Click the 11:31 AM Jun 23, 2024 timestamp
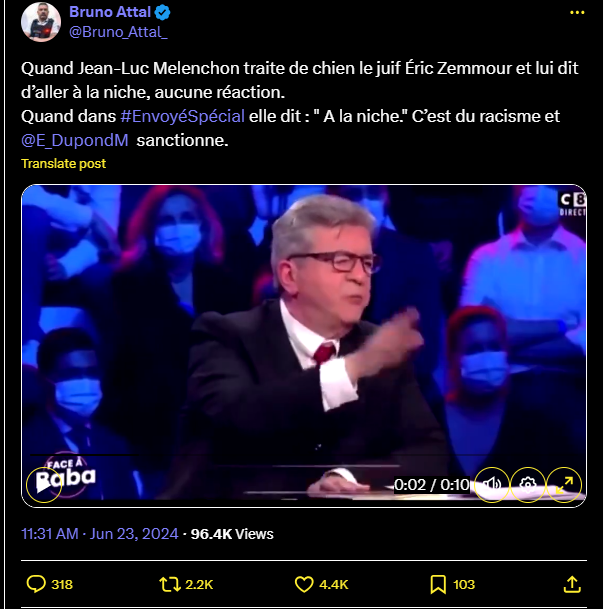 coord(100,534)
